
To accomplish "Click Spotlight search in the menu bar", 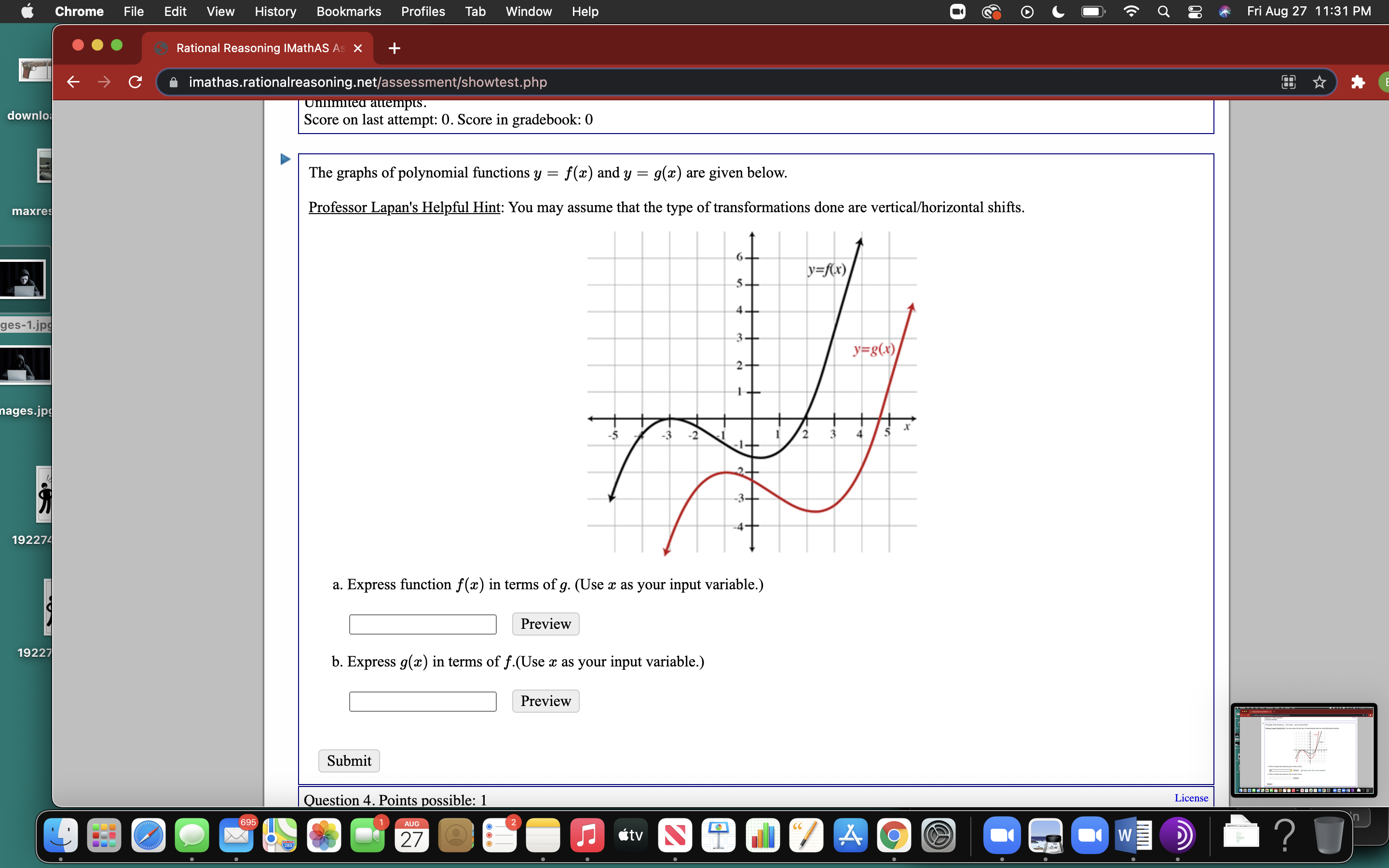I will (1163, 11).
